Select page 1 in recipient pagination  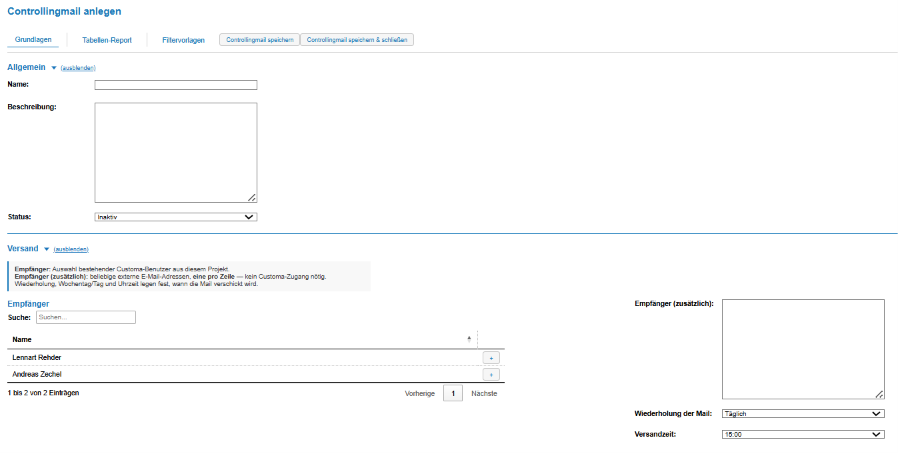point(452,393)
